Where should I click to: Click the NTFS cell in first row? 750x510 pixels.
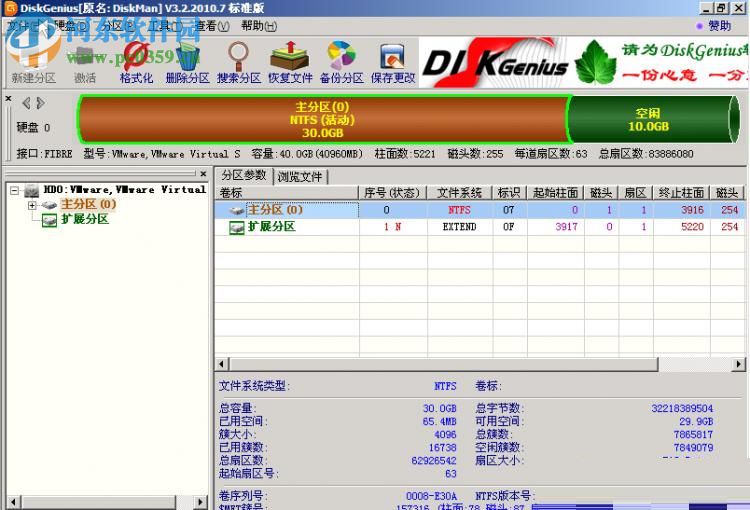[x=459, y=210]
